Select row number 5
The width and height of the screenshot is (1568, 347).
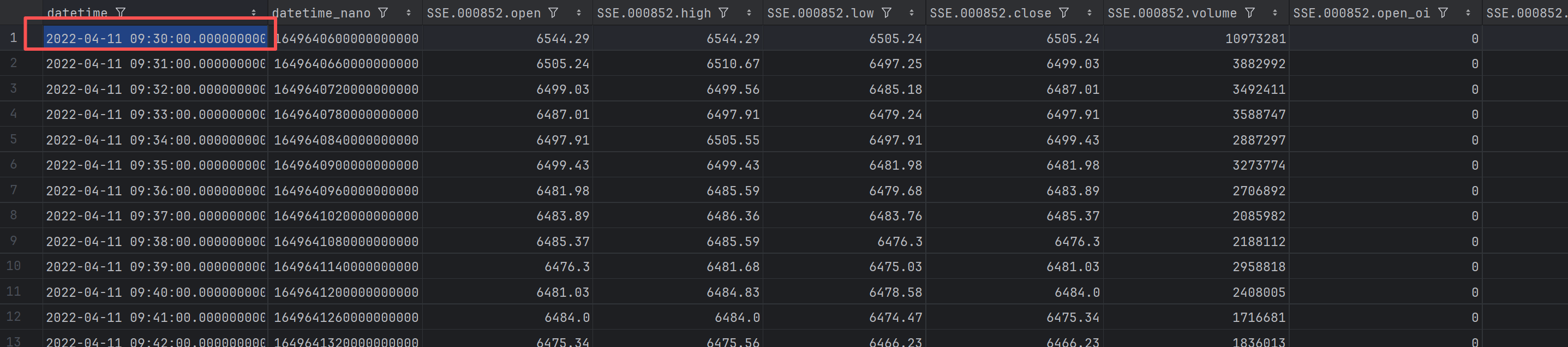tap(14, 140)
